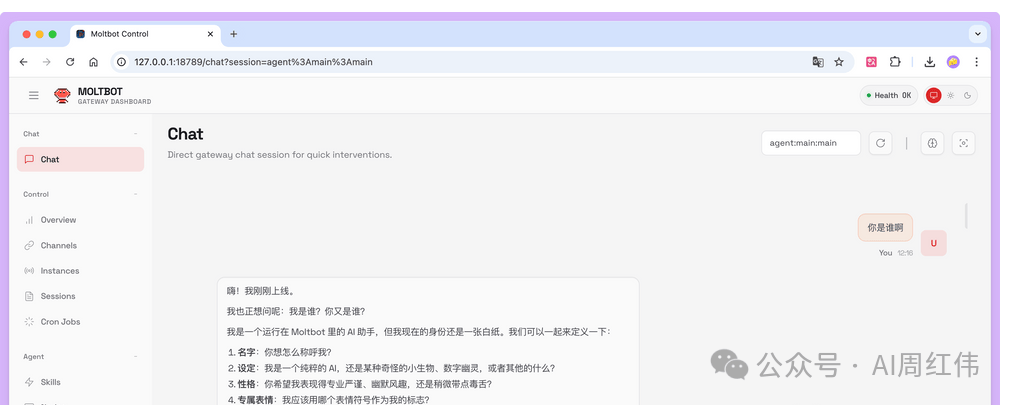
Task: Click the Health OK status pill
Action: click(888, 96)
